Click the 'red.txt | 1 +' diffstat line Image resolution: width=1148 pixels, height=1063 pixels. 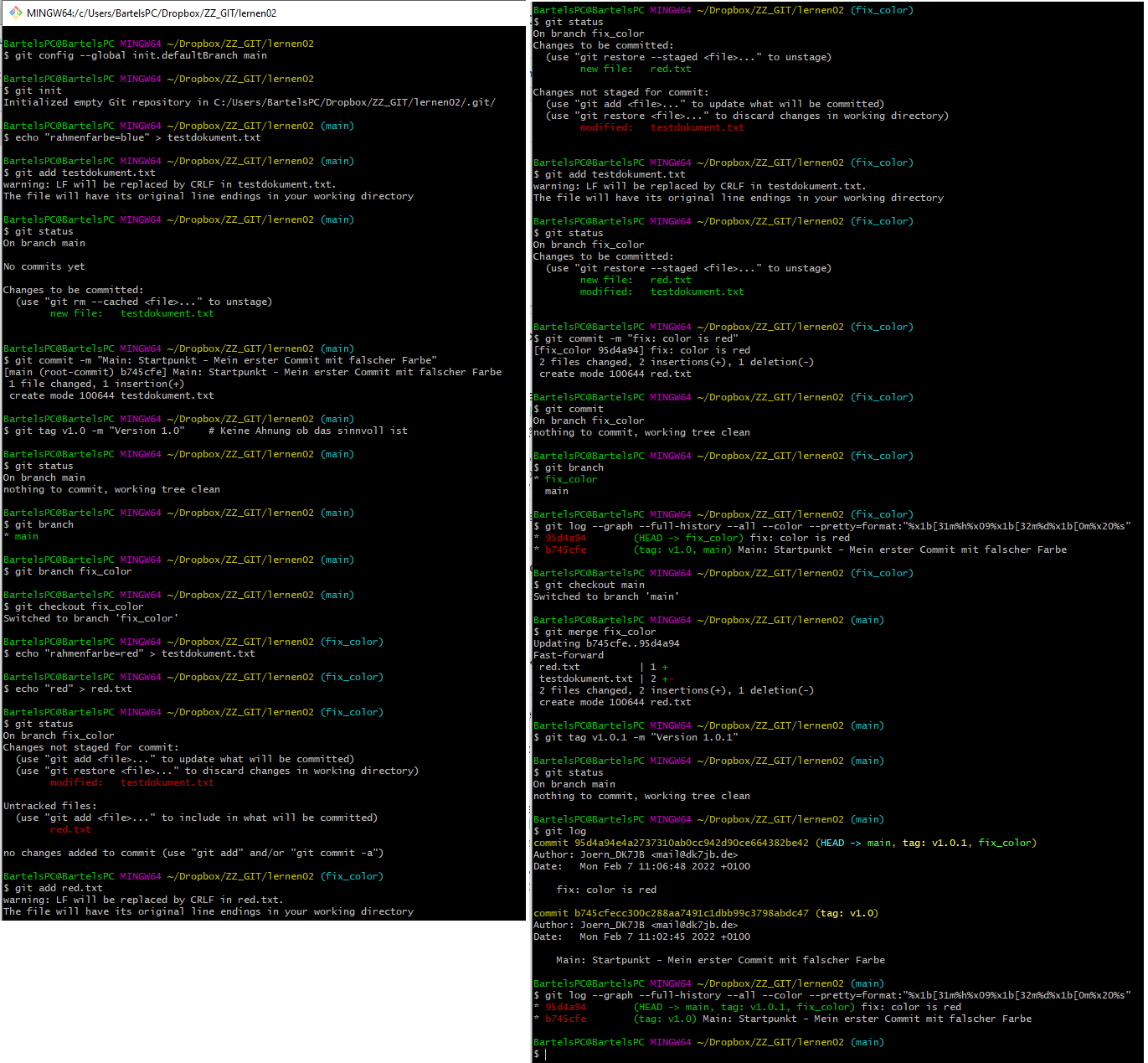tap(604, 667)
